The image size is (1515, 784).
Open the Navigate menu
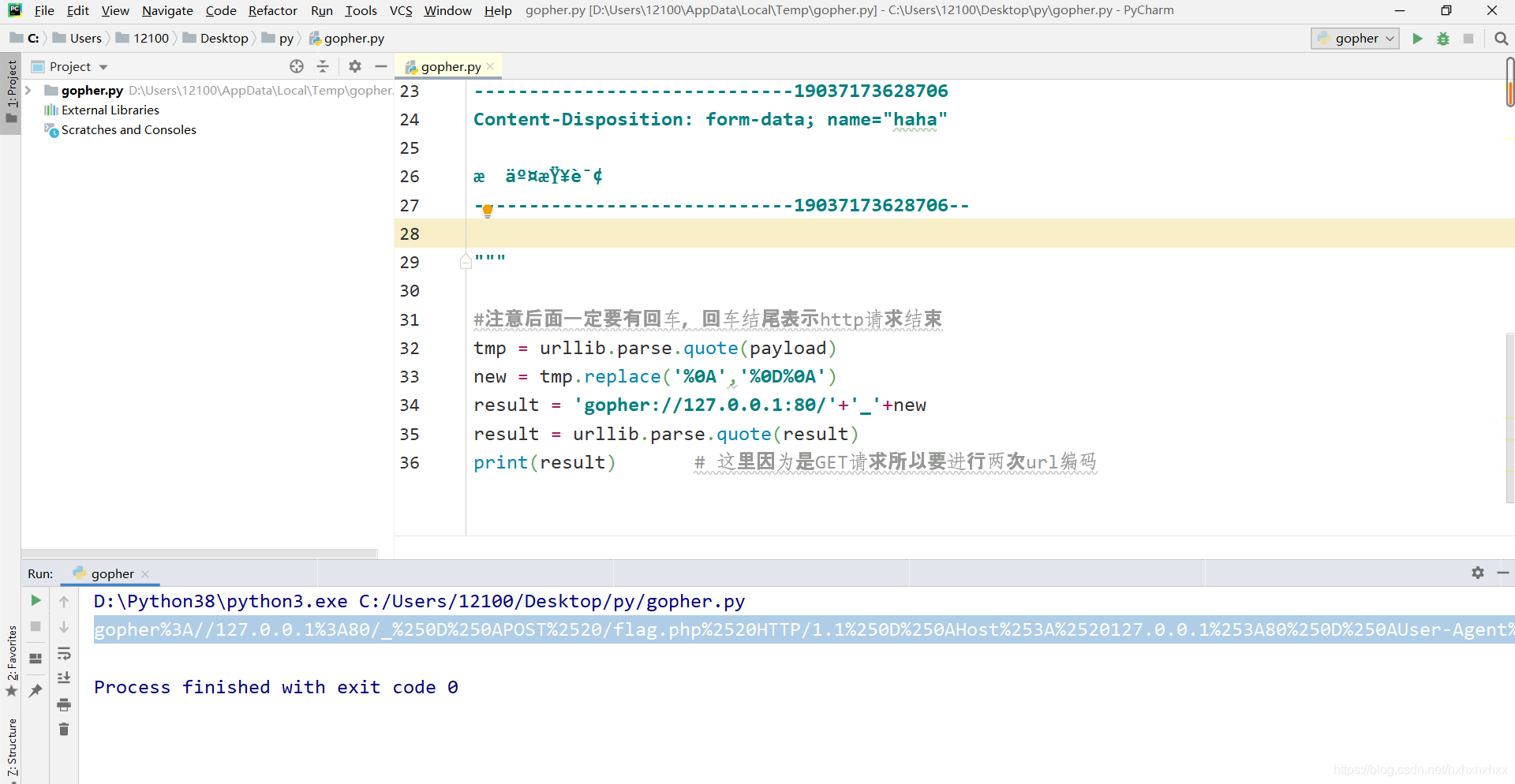pyautogui.click(x=167, y=10)
